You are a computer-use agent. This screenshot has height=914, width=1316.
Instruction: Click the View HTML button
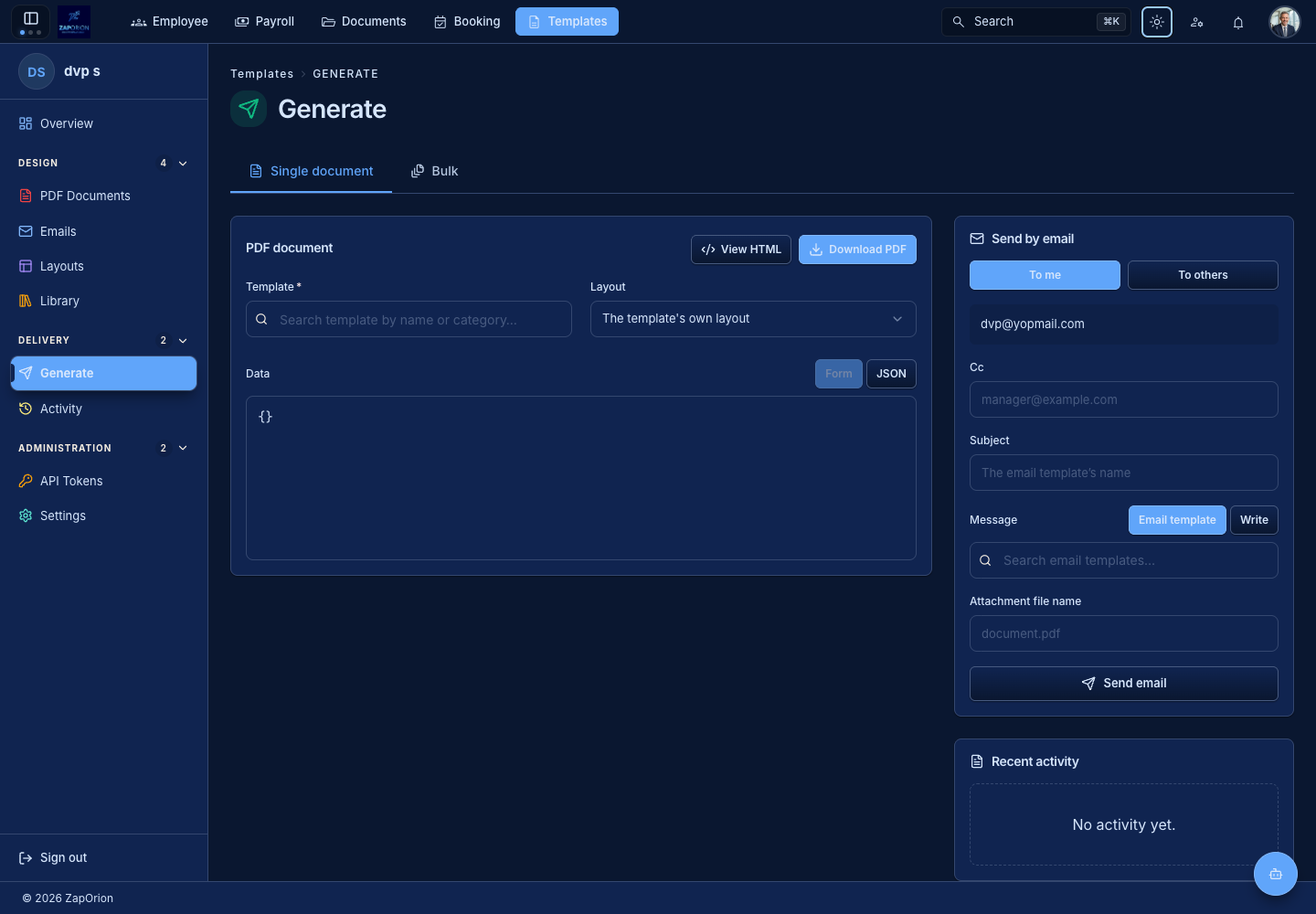[741, 250]
